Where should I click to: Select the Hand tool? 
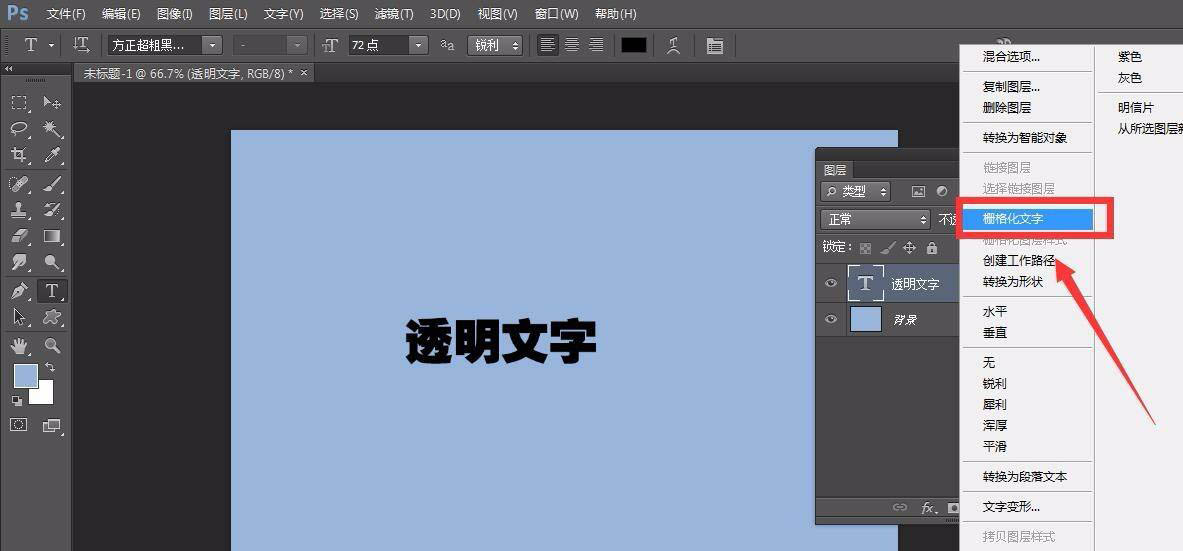[x=20, y=346]
